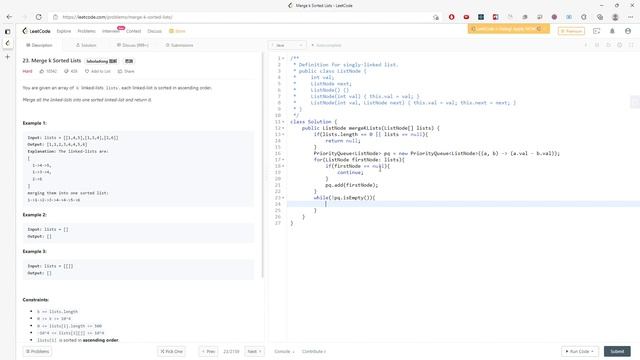Open the Java language dropdown

tap(287, 45)
